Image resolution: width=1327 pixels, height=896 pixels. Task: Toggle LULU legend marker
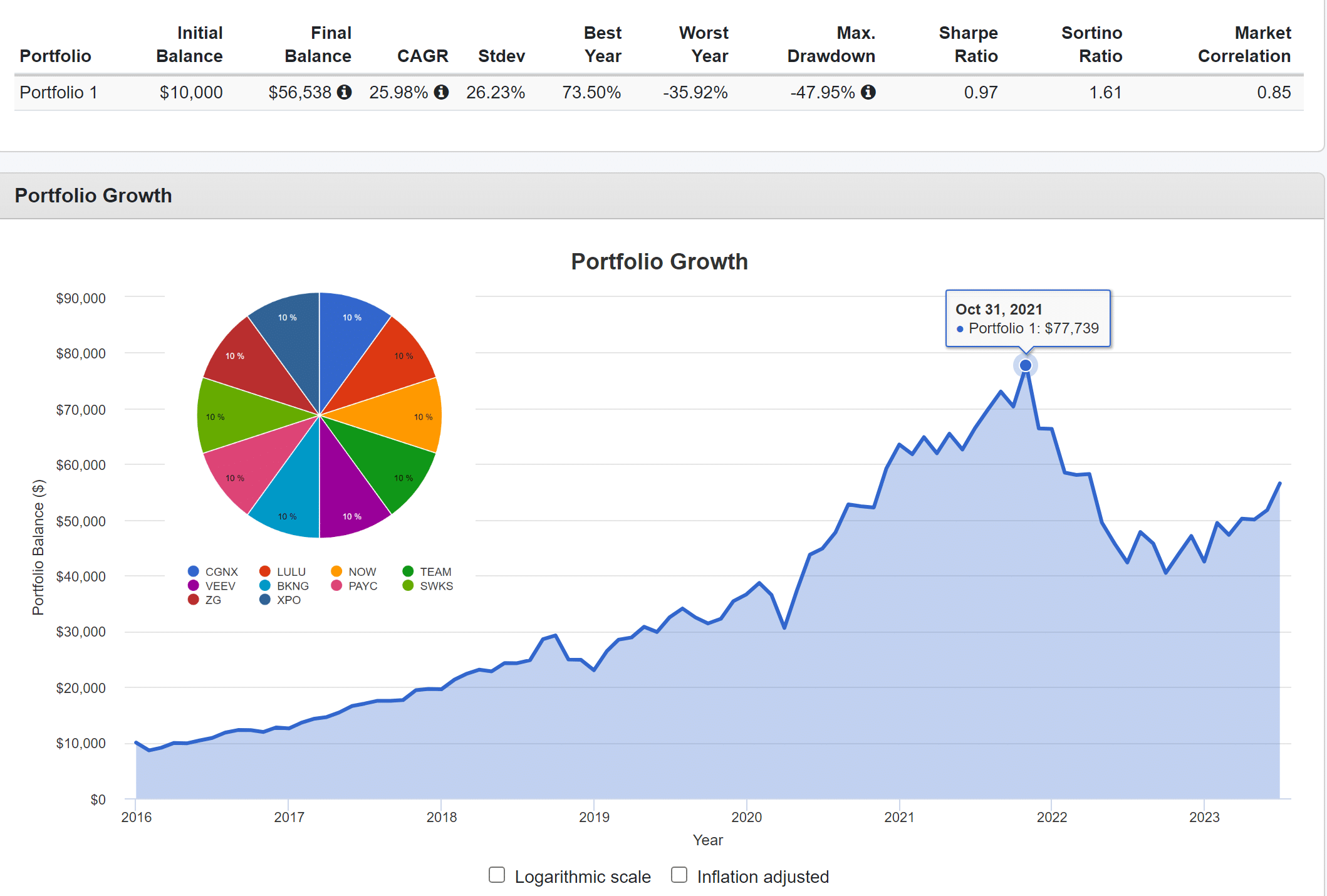coord(265,571)
